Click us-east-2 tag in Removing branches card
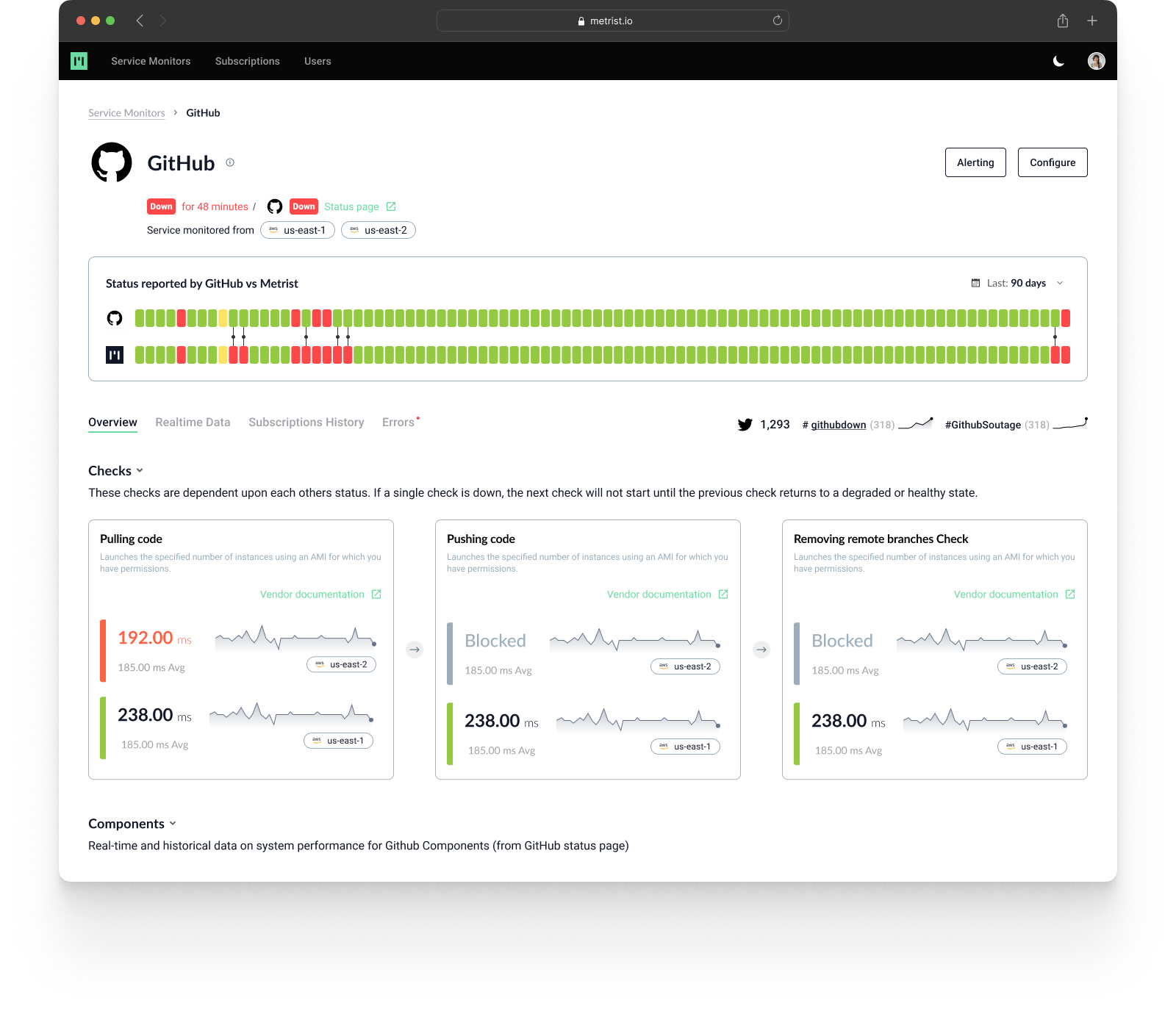This screenshot has width=1176, height=1014. (1032, 666)
